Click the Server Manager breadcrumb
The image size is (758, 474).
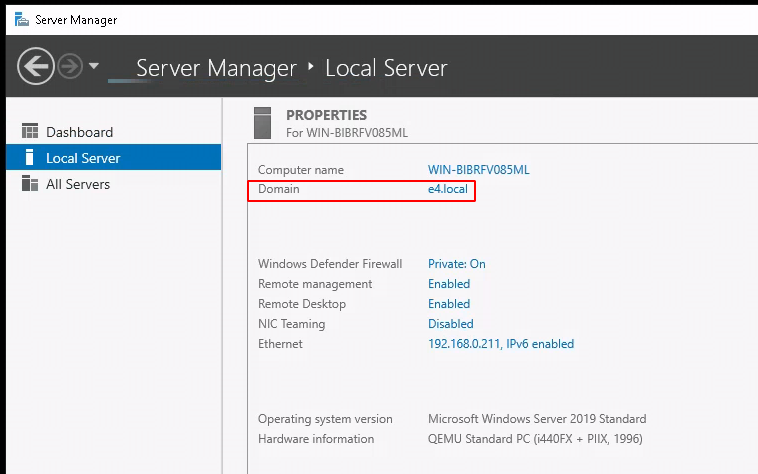216,68
